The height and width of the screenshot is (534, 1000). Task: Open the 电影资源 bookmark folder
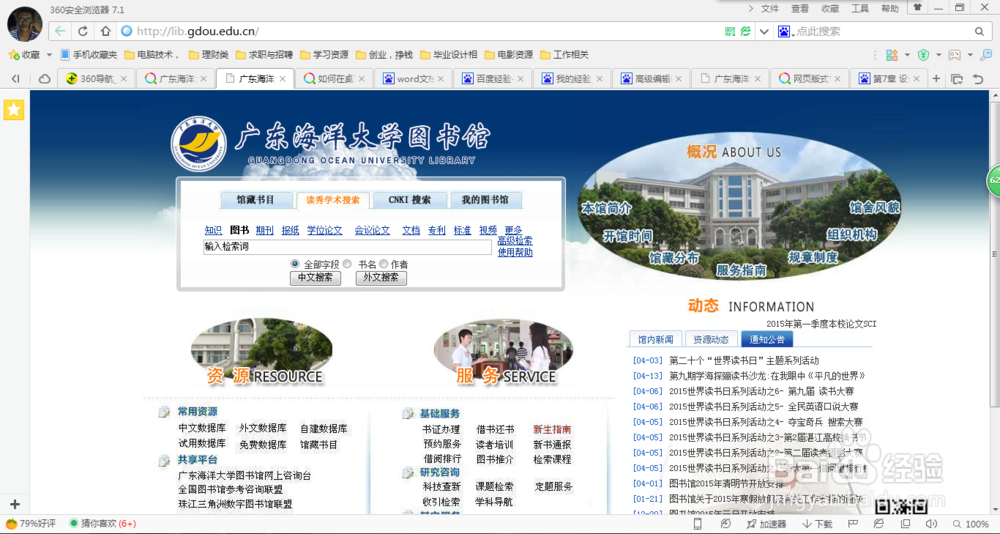(508, 55)
